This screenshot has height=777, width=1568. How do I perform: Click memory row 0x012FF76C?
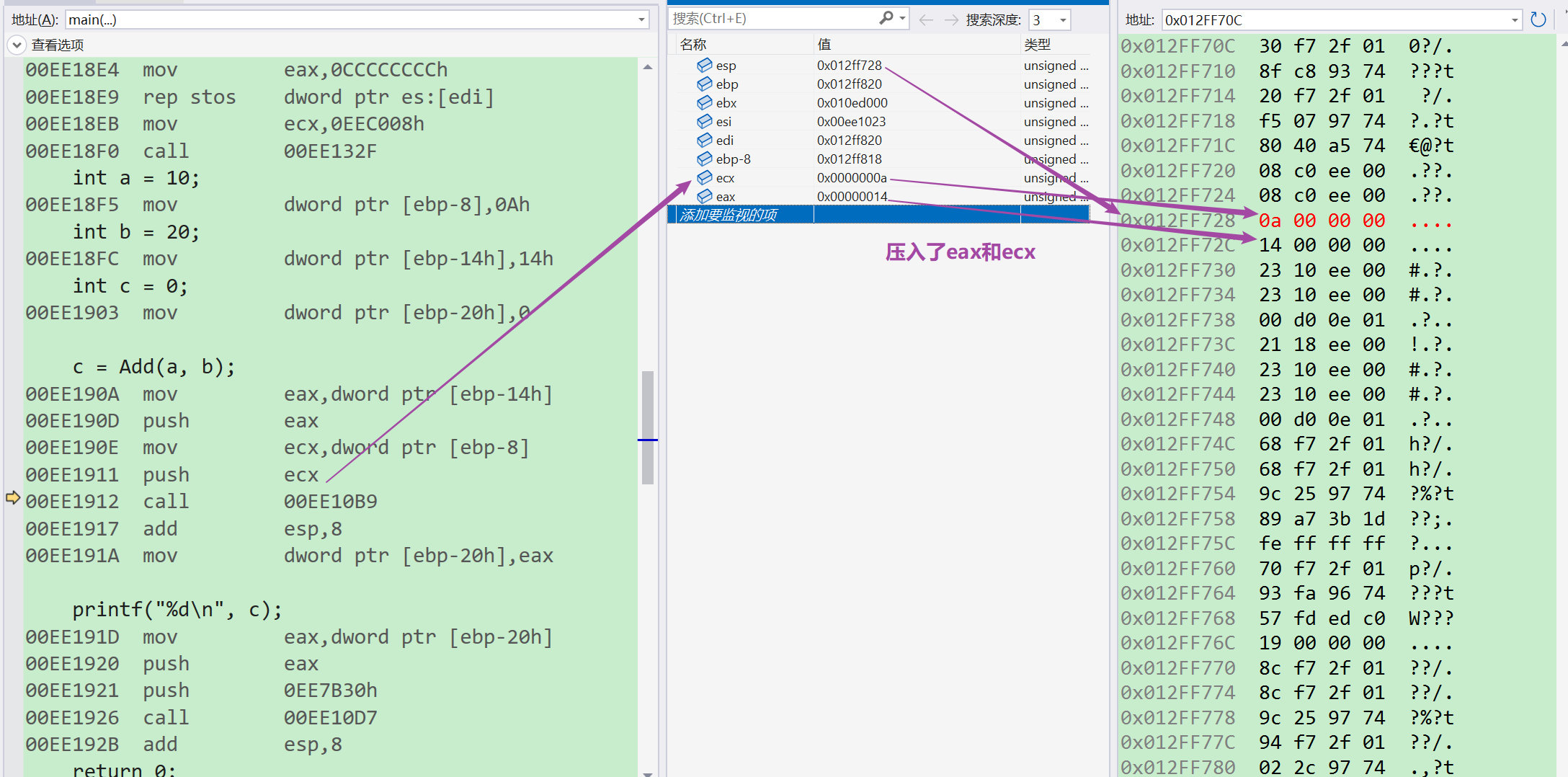point(1286,643)
